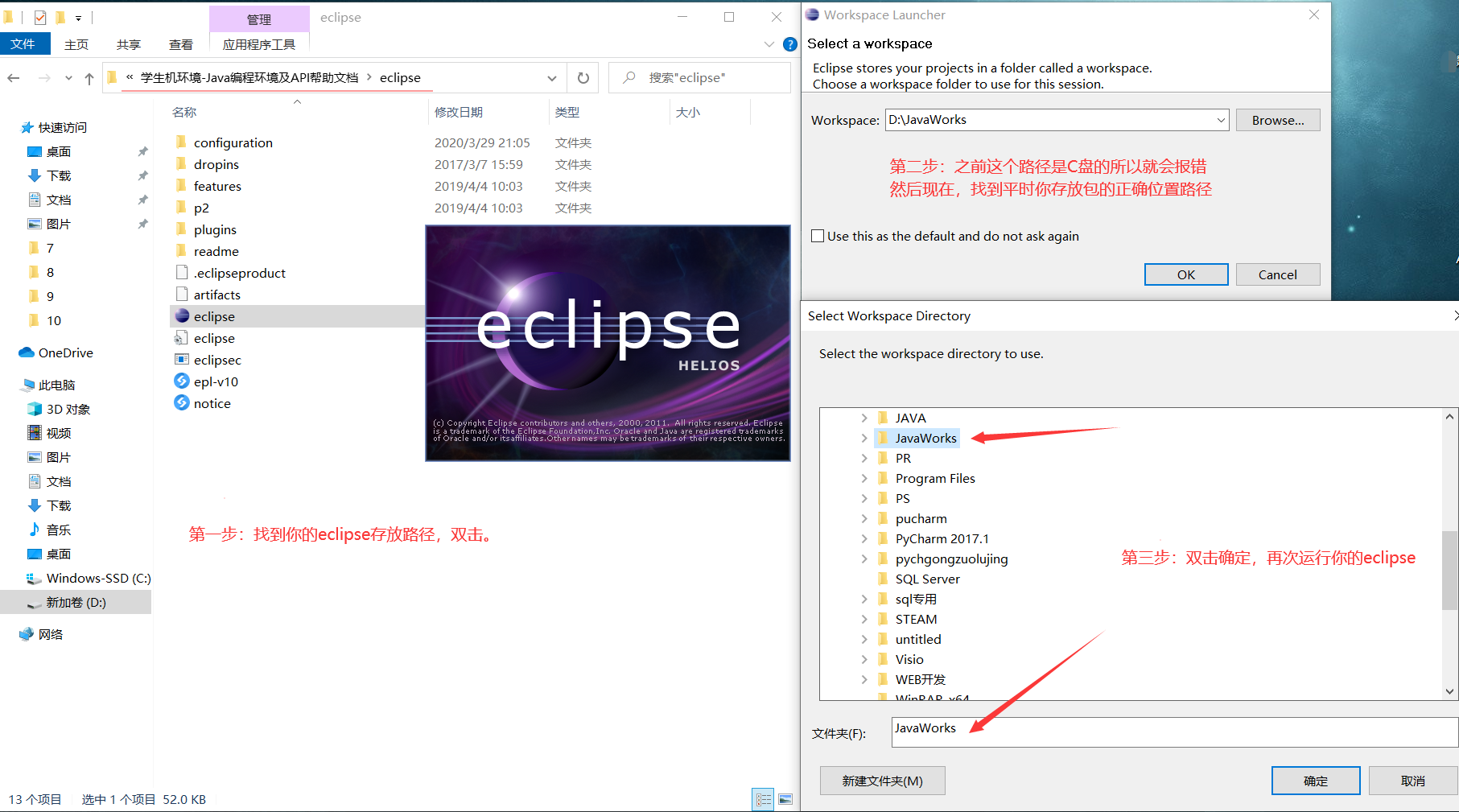This screenshot has height=812, width=1459.
Task: Select the untitled folder in tree
Action: [917, 639]
